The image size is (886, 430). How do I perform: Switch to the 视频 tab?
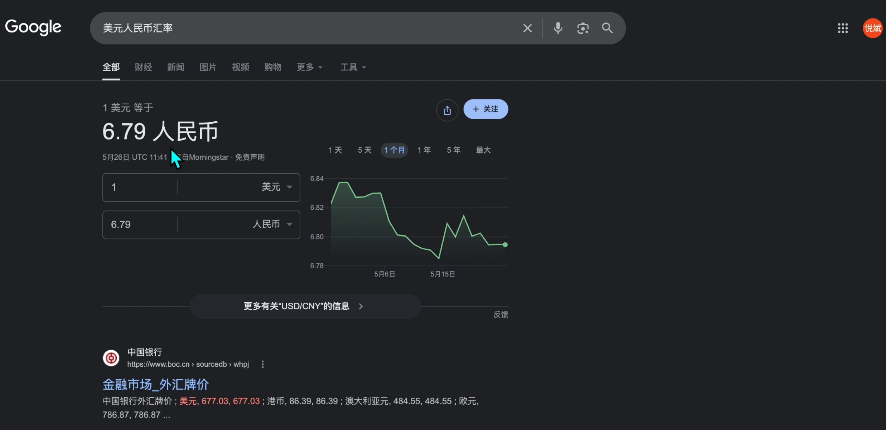click(241, 67)
